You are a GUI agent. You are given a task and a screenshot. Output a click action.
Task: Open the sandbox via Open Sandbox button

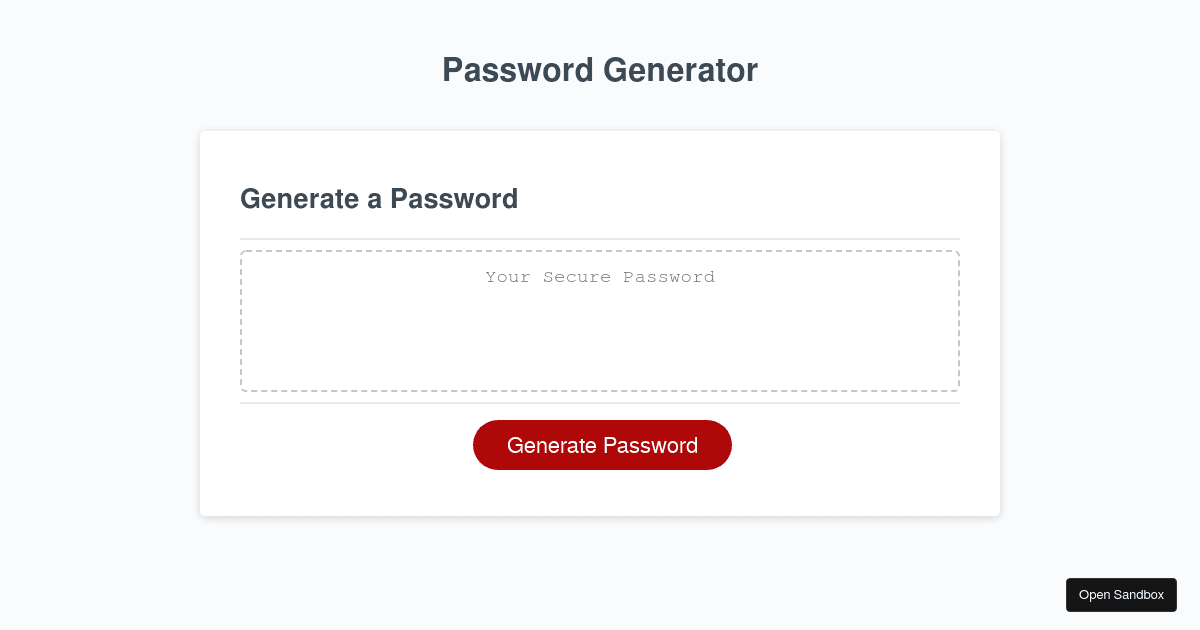click(x=1121, y=595)
